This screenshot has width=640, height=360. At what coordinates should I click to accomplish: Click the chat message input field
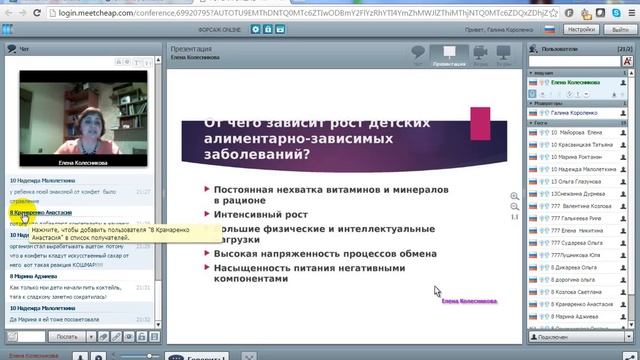click(x=31, y=337)
